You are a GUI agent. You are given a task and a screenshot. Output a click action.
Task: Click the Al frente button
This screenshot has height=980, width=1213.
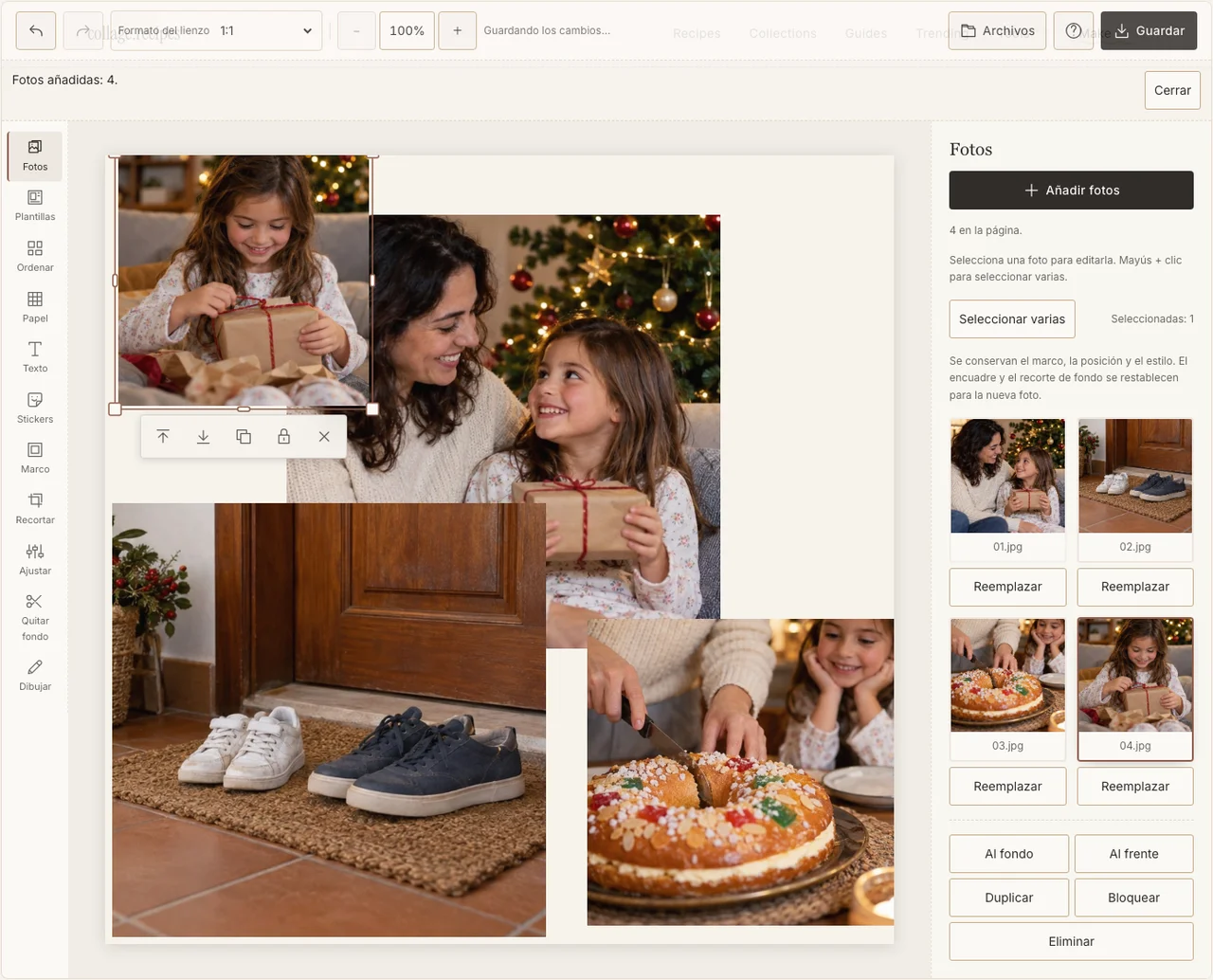click(1134, 854)
